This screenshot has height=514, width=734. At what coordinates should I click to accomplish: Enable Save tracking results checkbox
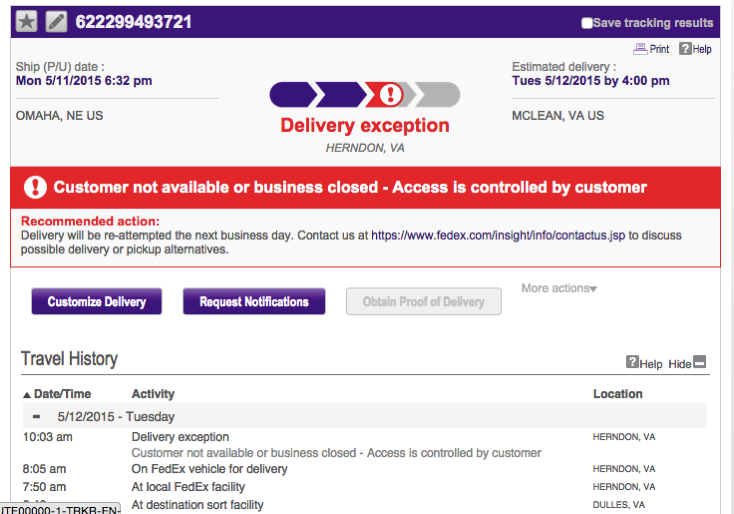pyautogui.click(x=587, y=23)
